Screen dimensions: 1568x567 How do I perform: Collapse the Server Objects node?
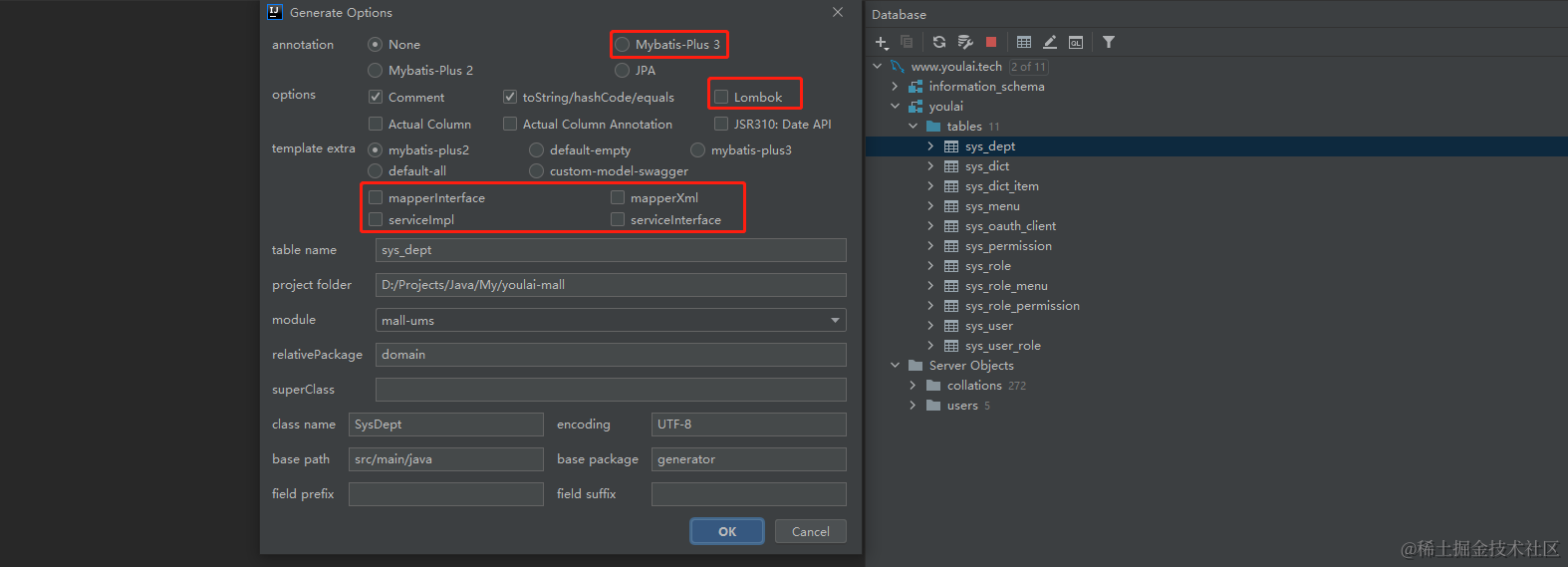896,366
